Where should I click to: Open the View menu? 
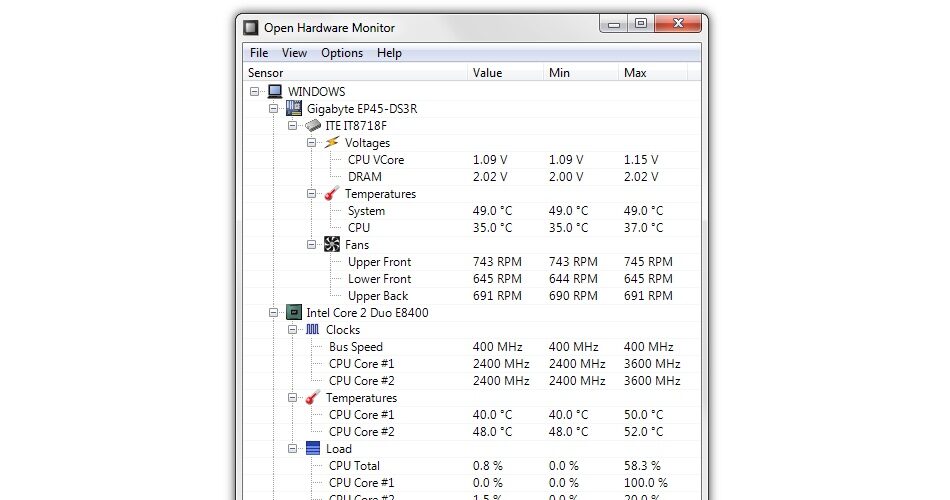pyautogui.click(x=294, y=53)
